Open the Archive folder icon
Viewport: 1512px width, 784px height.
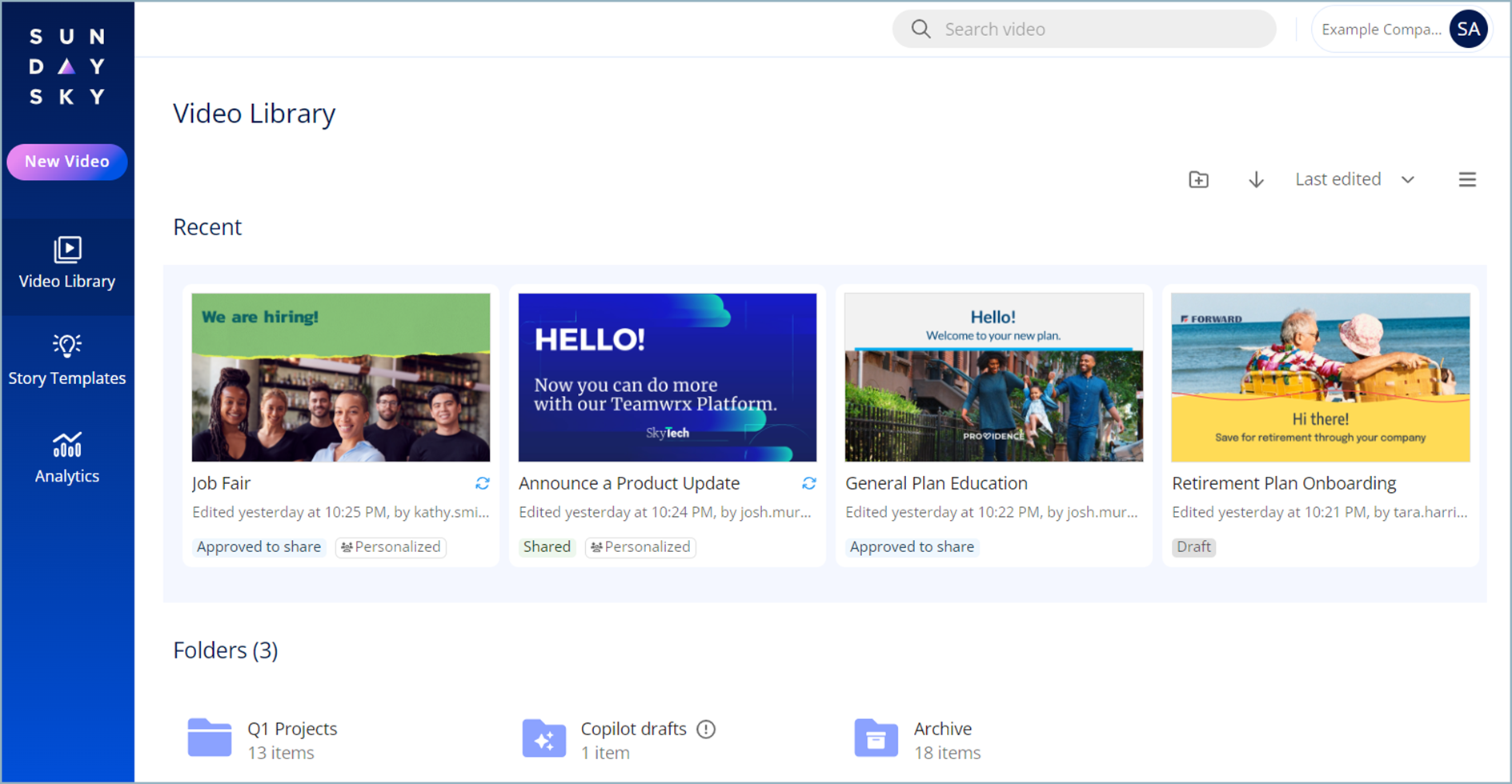pyautogui.click(x=876, y=738)
